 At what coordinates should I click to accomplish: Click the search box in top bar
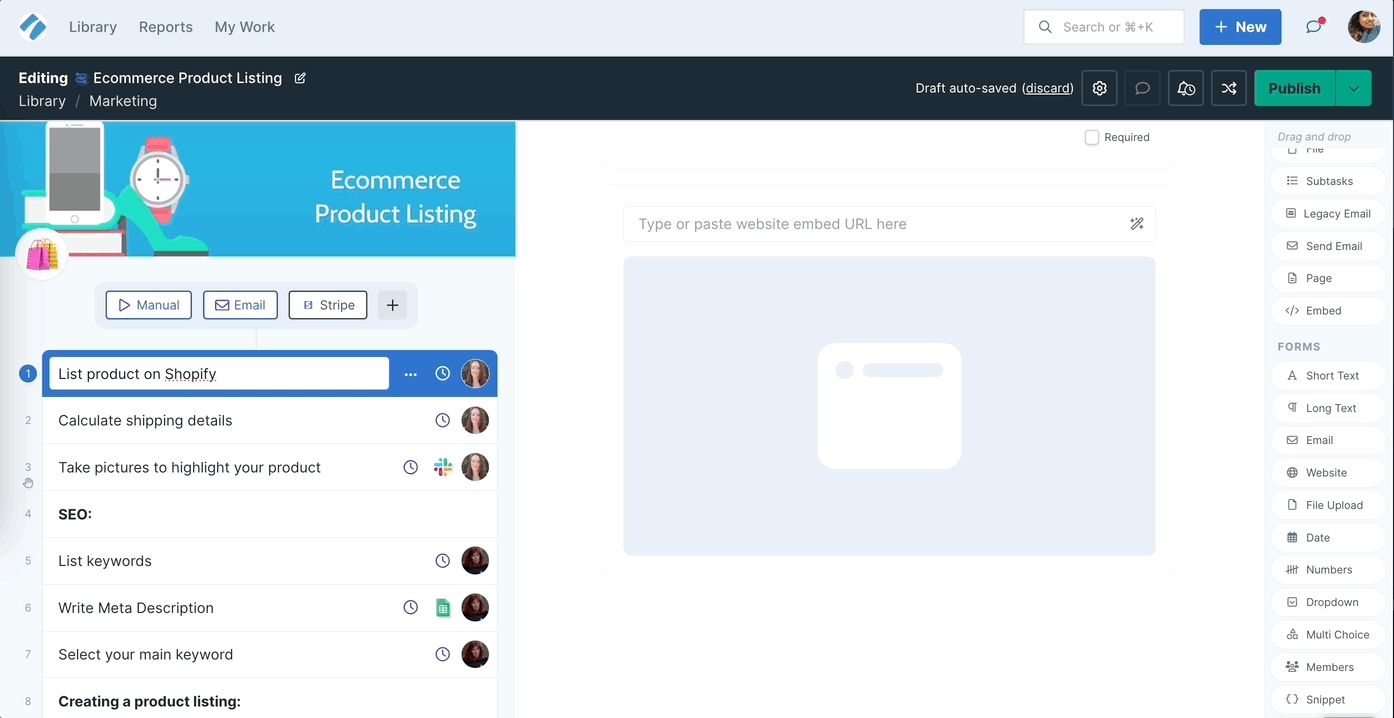(1104, 27)
